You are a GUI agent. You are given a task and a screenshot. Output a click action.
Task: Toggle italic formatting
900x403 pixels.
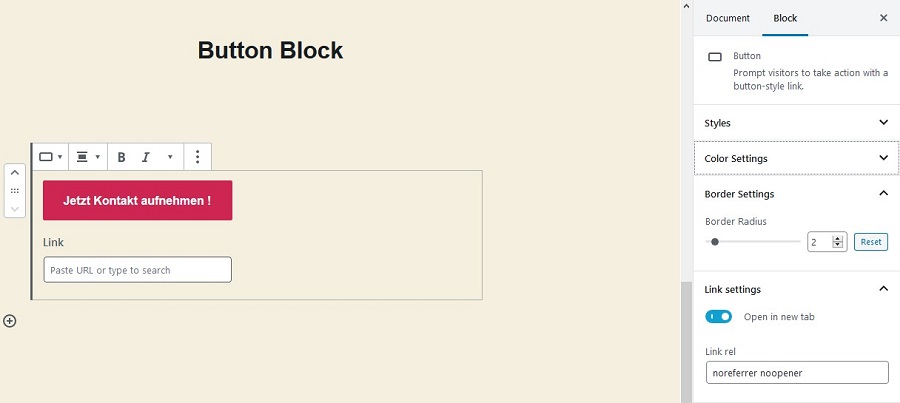[146, 157]
